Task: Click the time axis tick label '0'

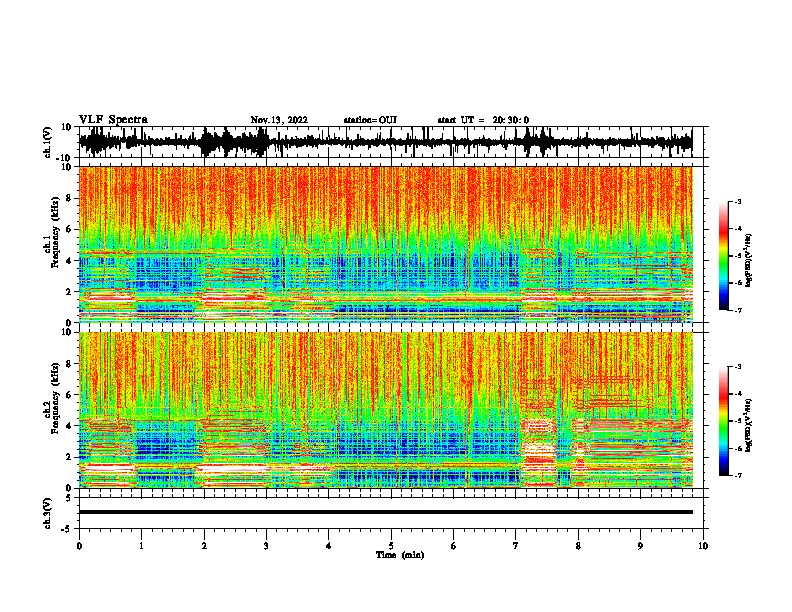Action: pos(79,546)
